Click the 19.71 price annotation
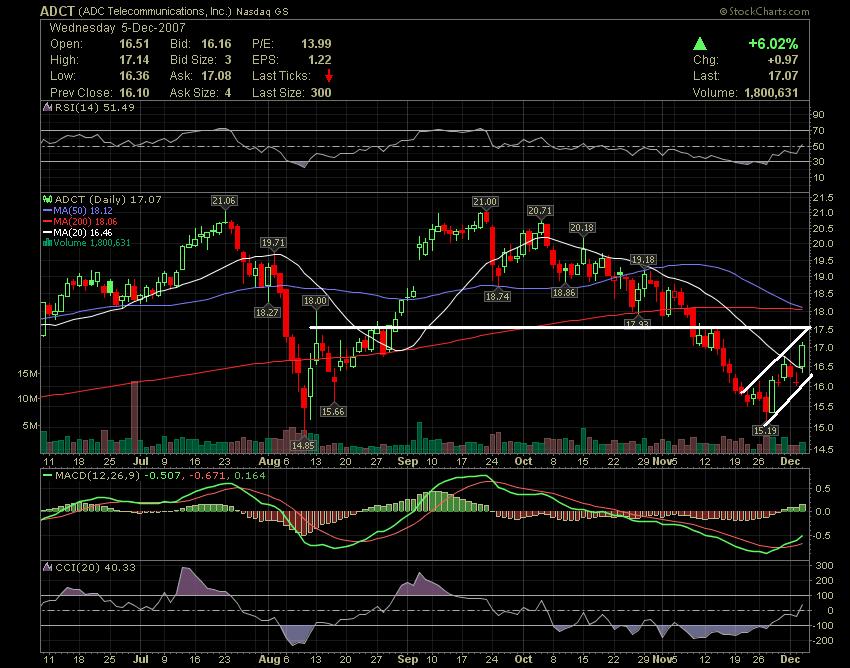This screenshot has height=668, width=850. coord(273,243)
